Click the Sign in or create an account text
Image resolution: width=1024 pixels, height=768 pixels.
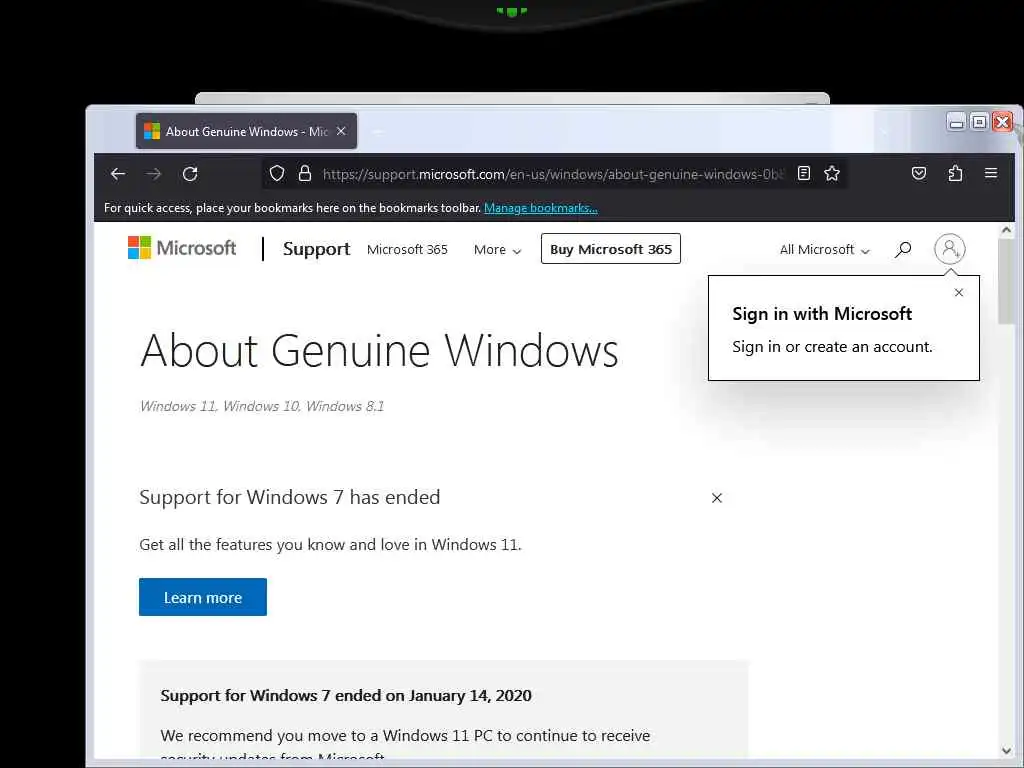pyautogui.click(x=832, y=347)
